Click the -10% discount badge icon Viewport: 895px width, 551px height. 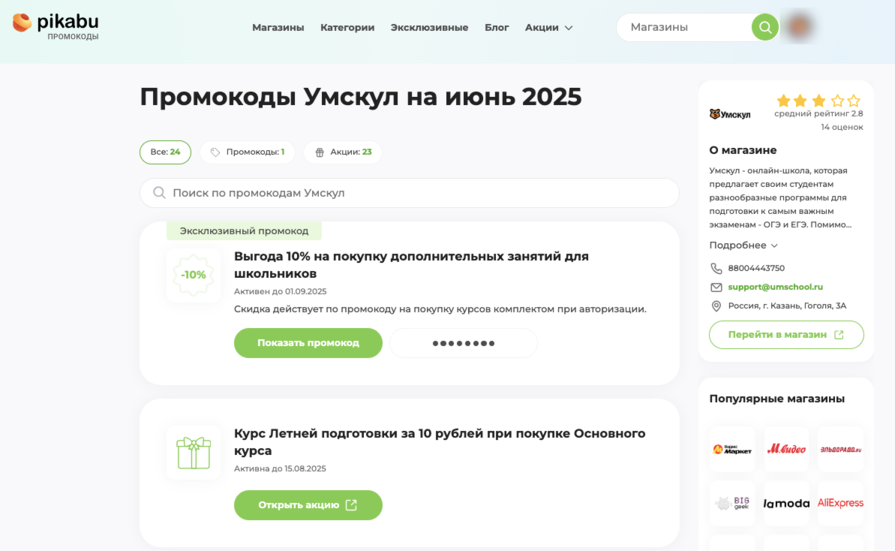(193, 275)
